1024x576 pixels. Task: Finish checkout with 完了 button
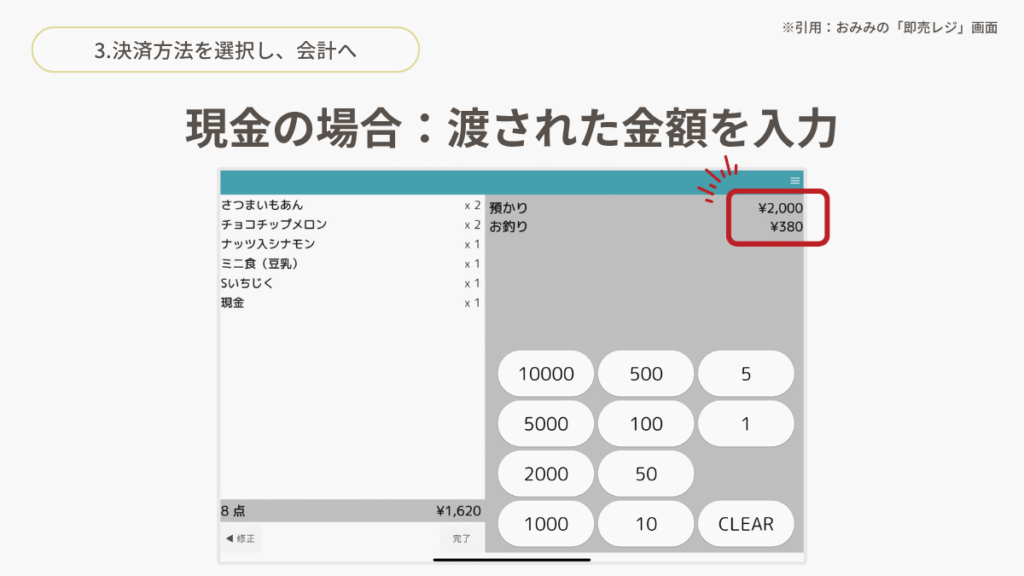461,539
